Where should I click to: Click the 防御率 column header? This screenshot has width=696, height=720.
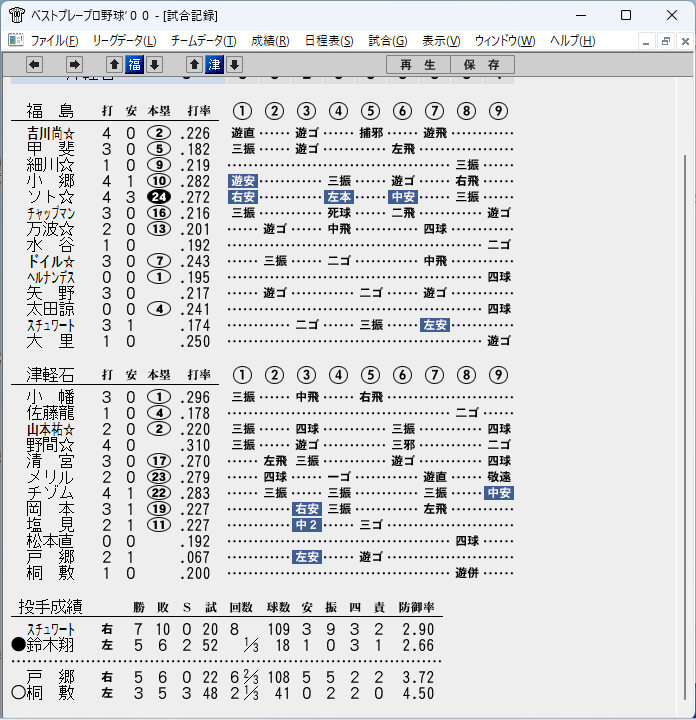(x=416, y=608)
